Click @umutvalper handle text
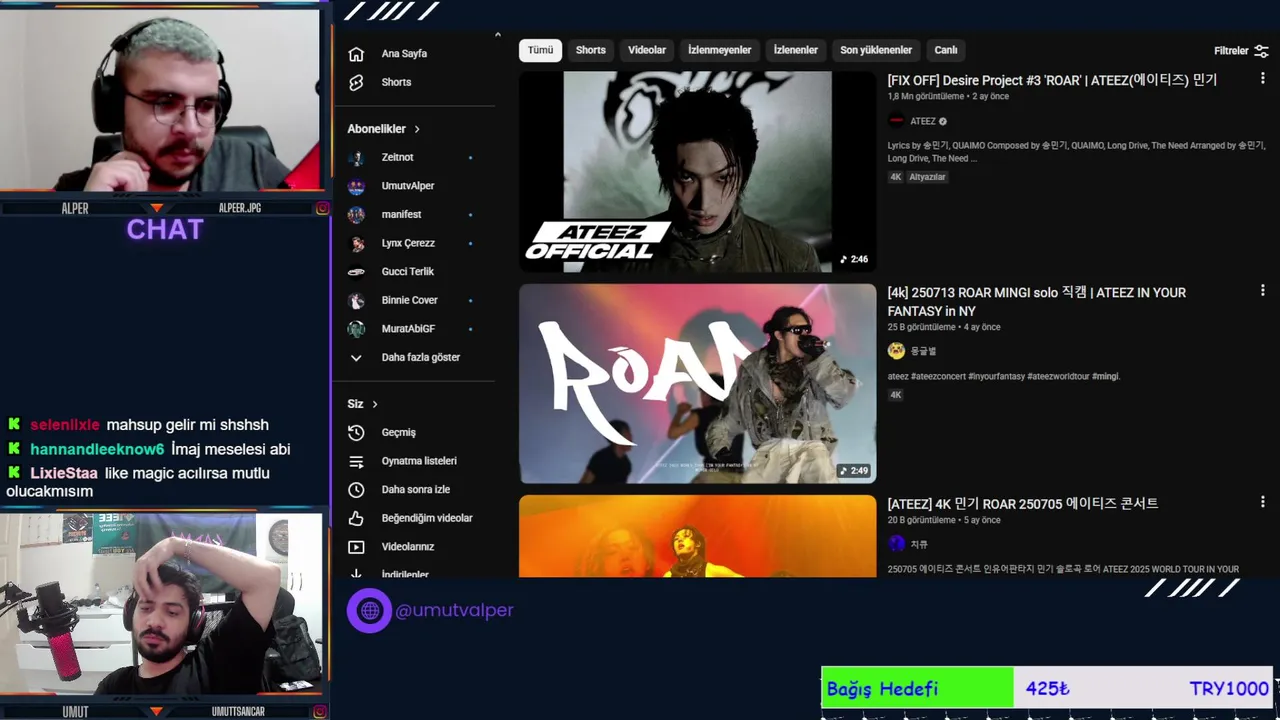Screen dimensions: 1280x720 click(x=454, y=610)
